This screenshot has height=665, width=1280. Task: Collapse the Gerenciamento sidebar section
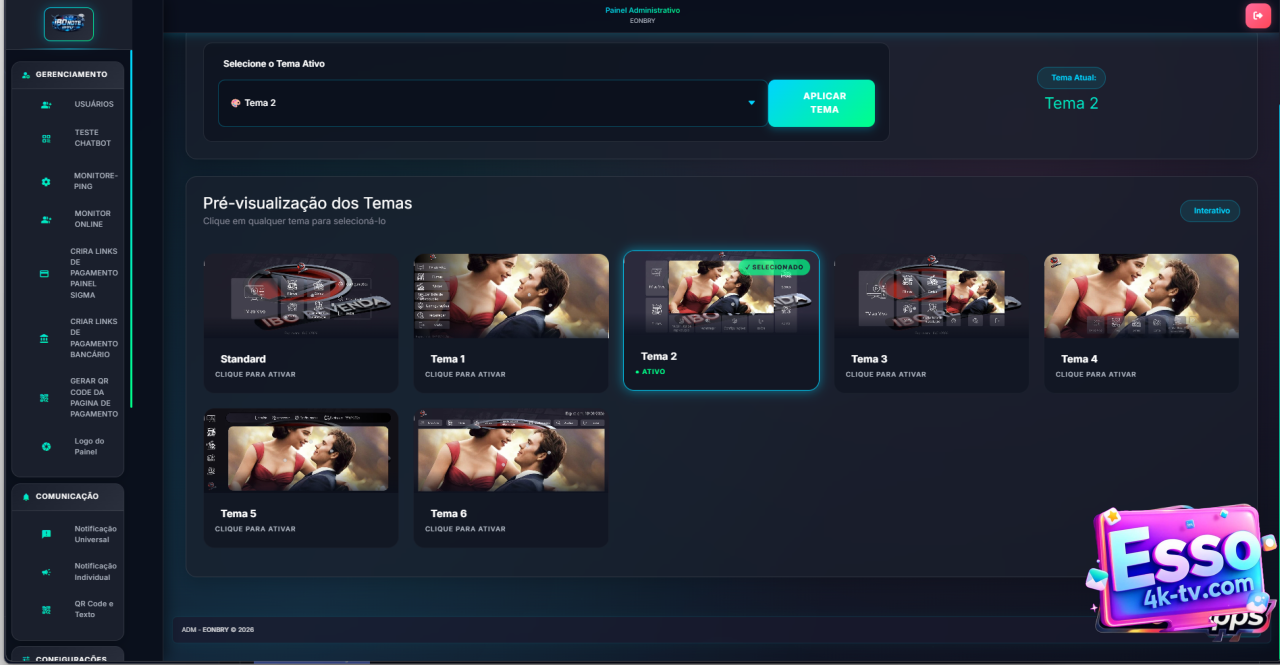pyautogui.click(x=68, y=75)
